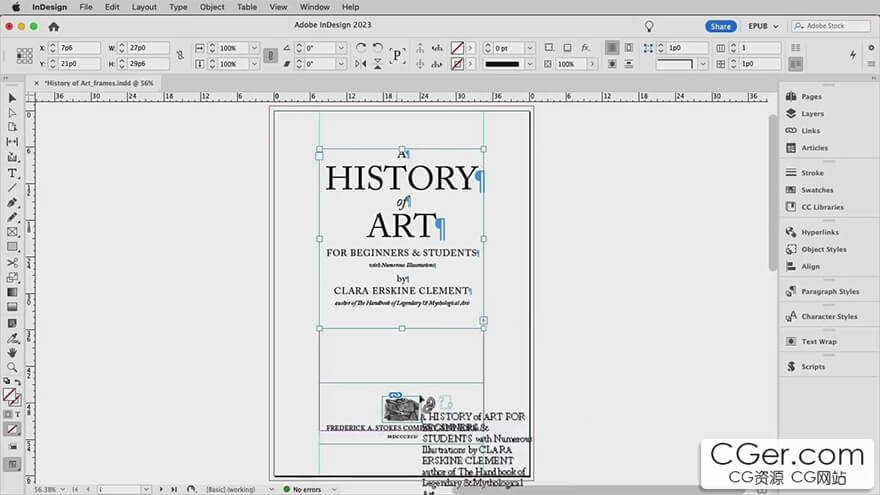
Task: Open the Paragraph Styles panel
Action: click(x=829, y=291)
